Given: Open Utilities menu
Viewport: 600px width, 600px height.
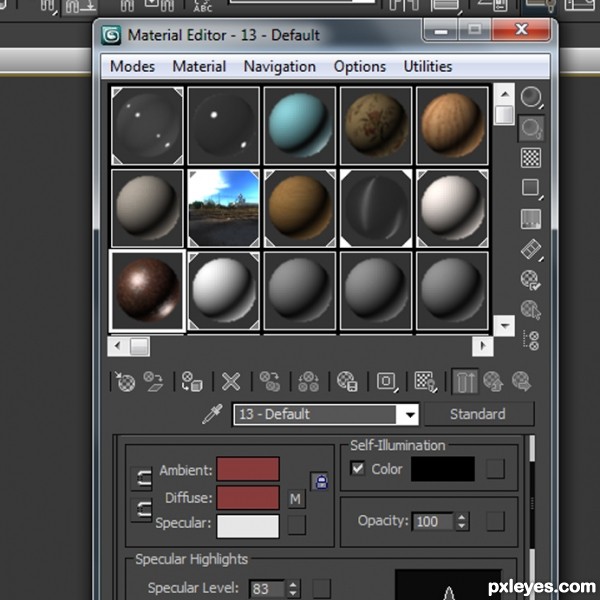Looking at the screenshot, I should [x=428, y=67].
